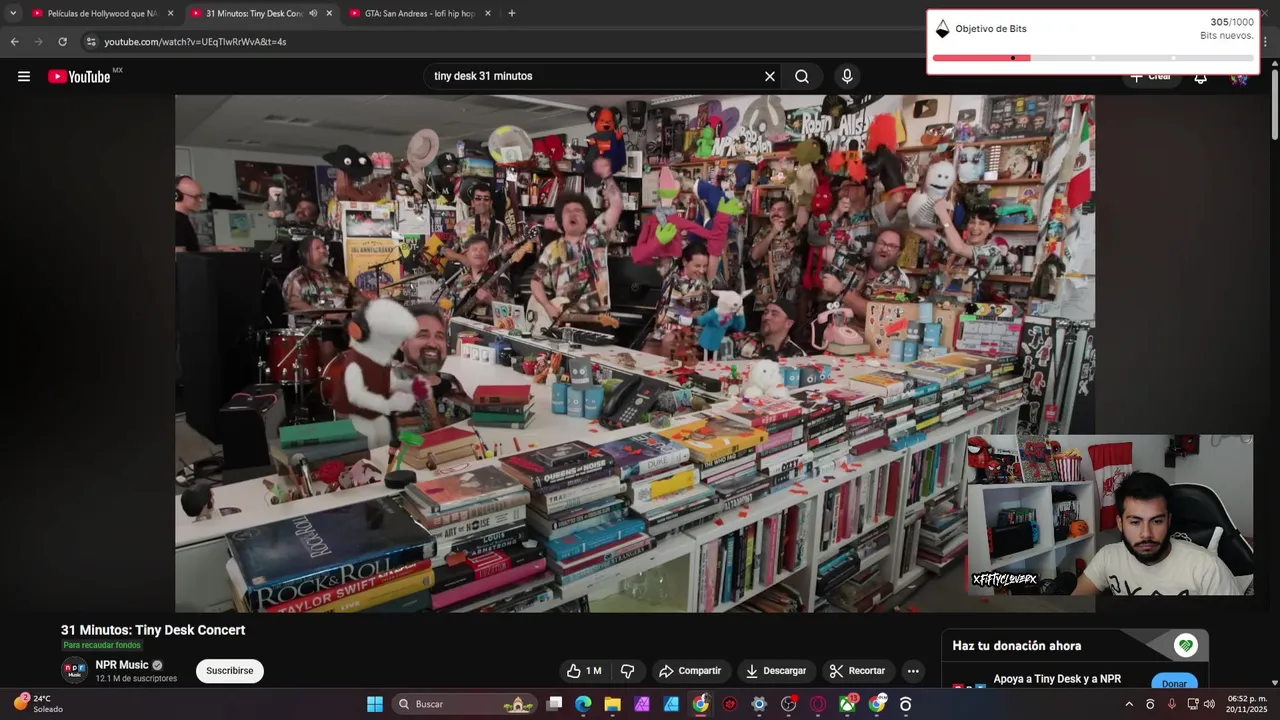Reload the current page
1280x720 pixels.
click(62, 42)
